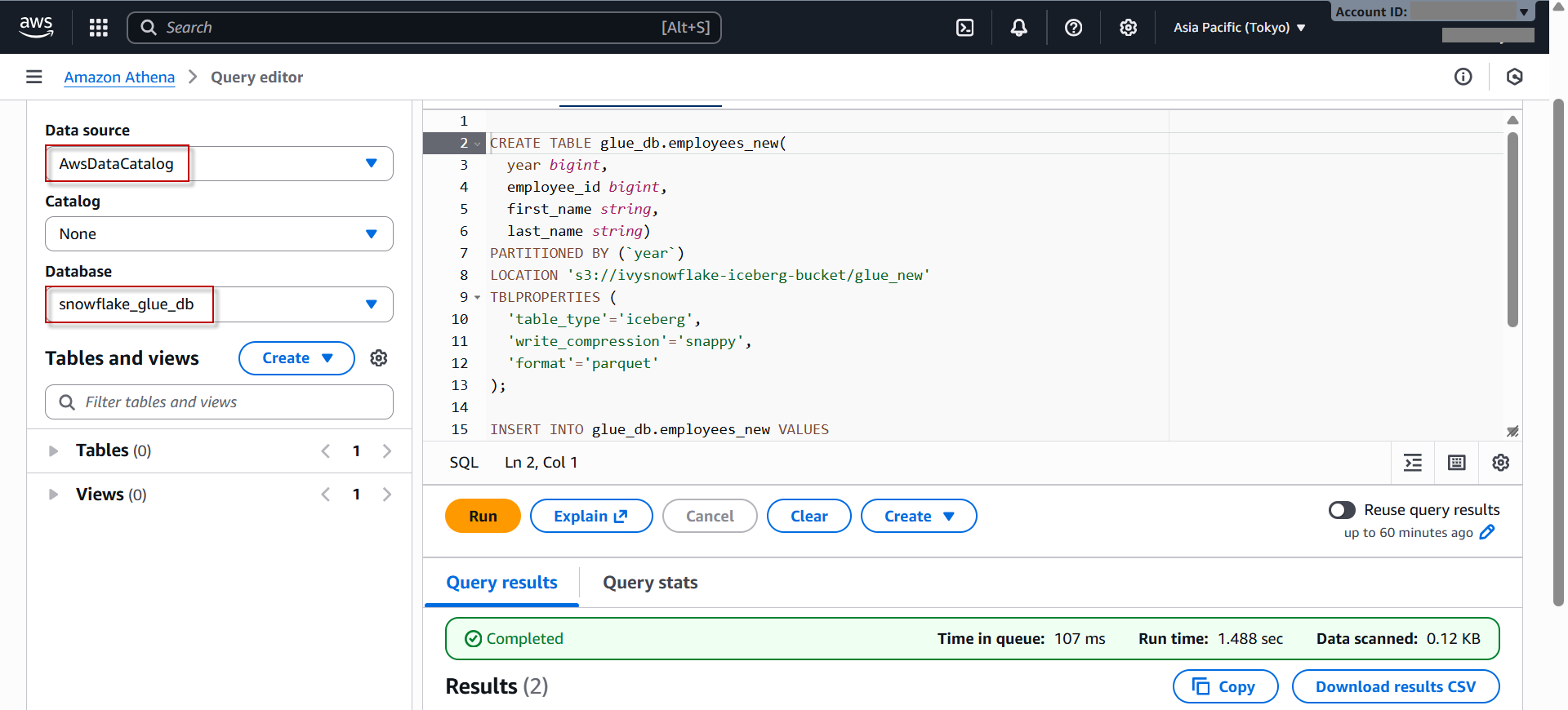The image size is (1568, 710).
Task: Click 'Data scanned: 0.12 KB' text
Action: (1398, 639)
